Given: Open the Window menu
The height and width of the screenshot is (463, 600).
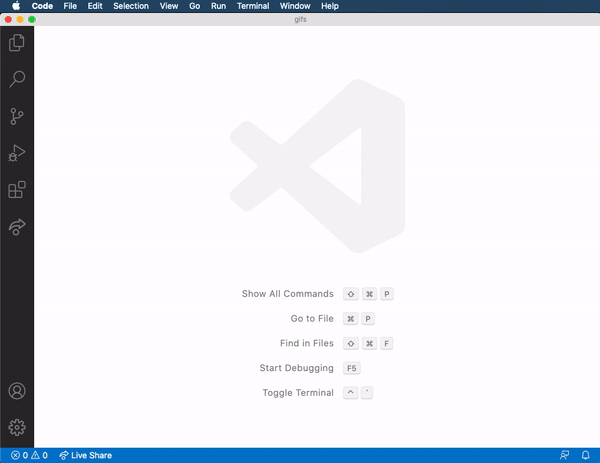Looking at the screenshot, I should (295, 6).
